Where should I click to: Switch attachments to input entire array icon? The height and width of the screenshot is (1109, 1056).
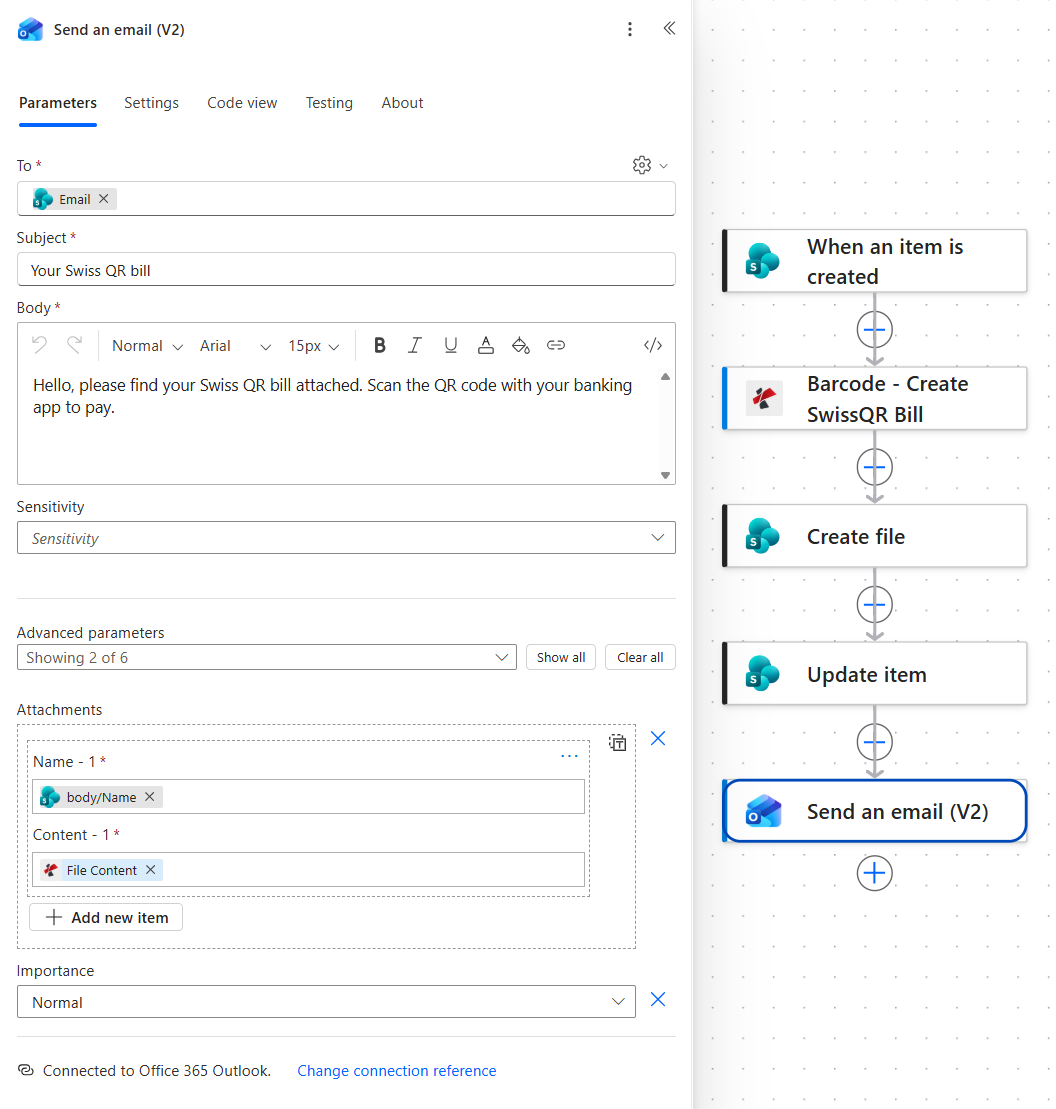click(x=617, y=742)
